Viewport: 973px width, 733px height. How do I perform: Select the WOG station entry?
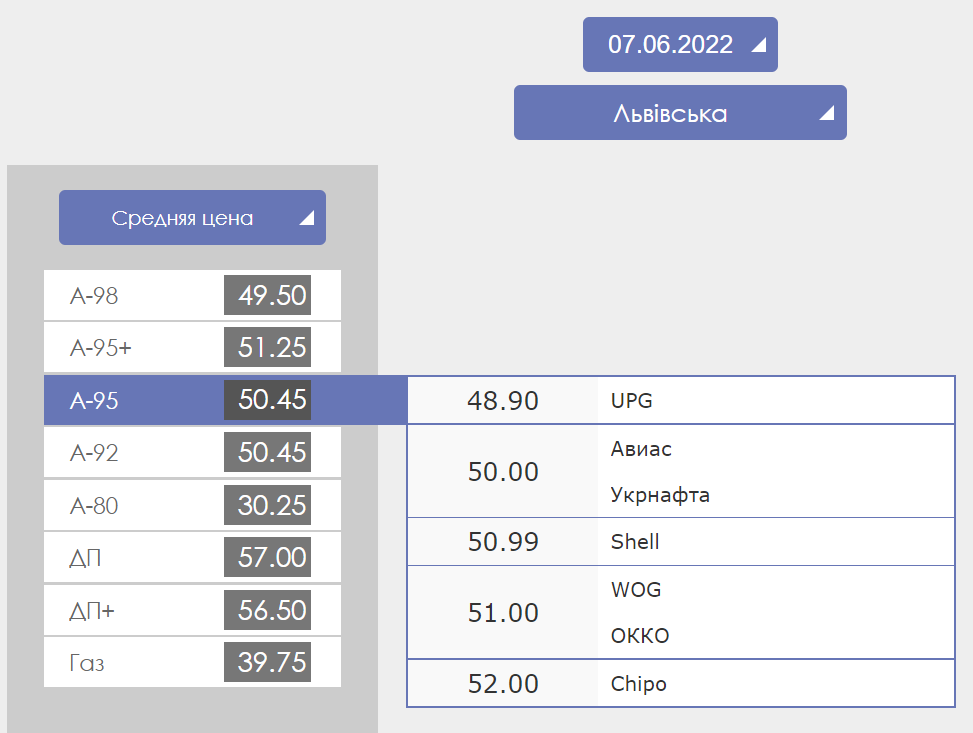[636, 590]
